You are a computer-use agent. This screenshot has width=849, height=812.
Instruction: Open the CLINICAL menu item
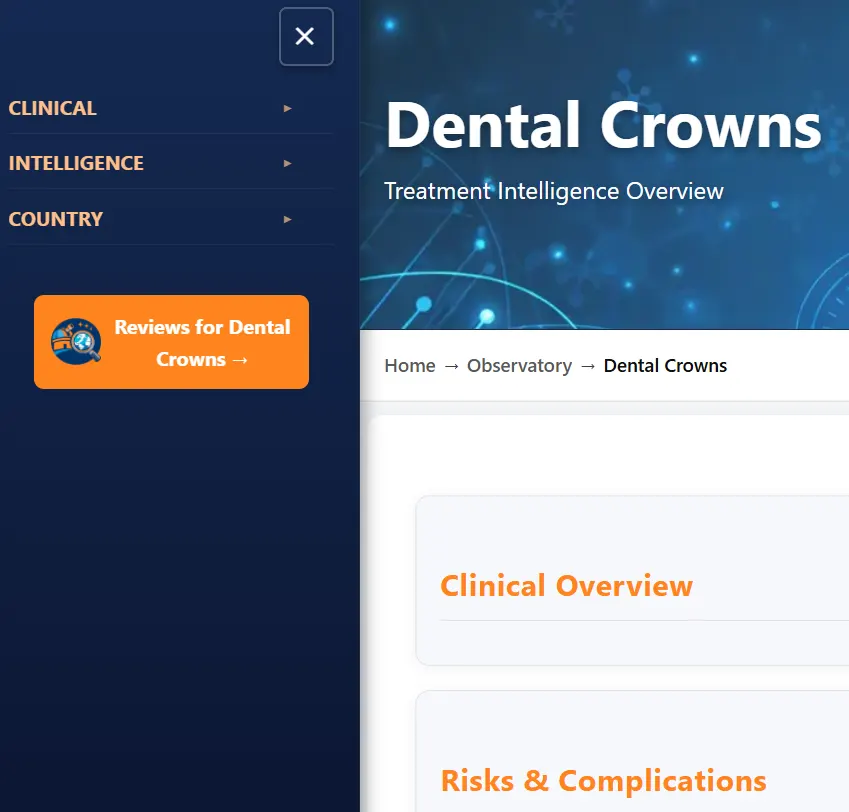(53, 108)
